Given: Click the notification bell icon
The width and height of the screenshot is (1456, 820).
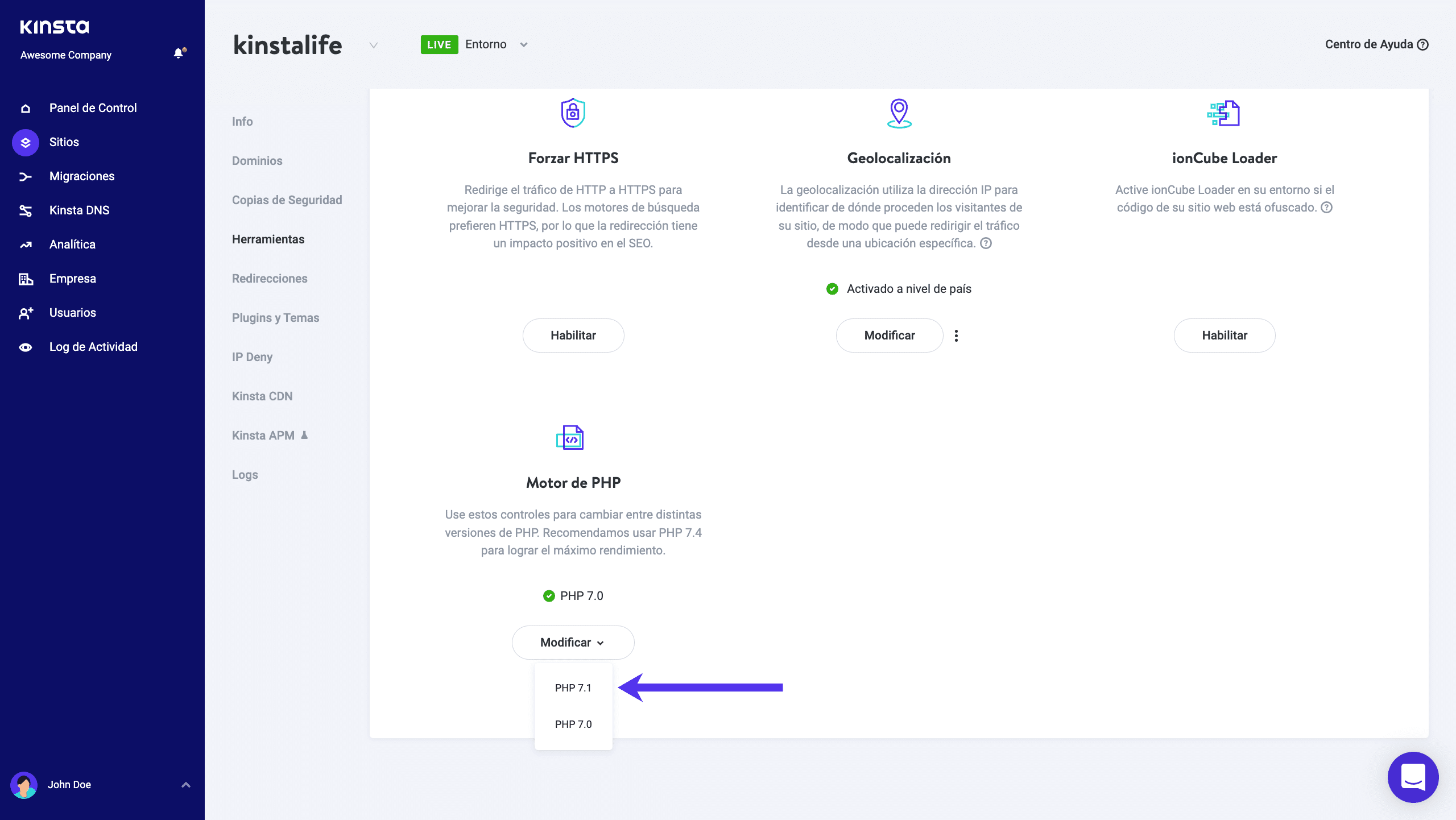Looking at the screenshot, I should click(179, 53).
